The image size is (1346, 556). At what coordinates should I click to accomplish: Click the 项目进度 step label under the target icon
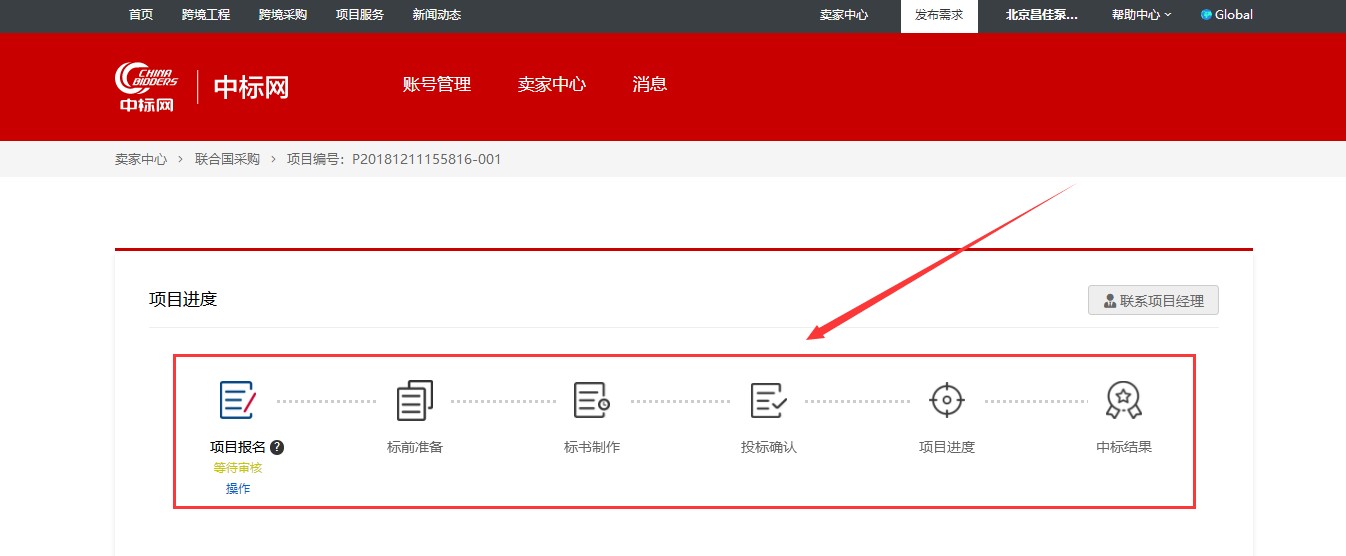(946, 447)
